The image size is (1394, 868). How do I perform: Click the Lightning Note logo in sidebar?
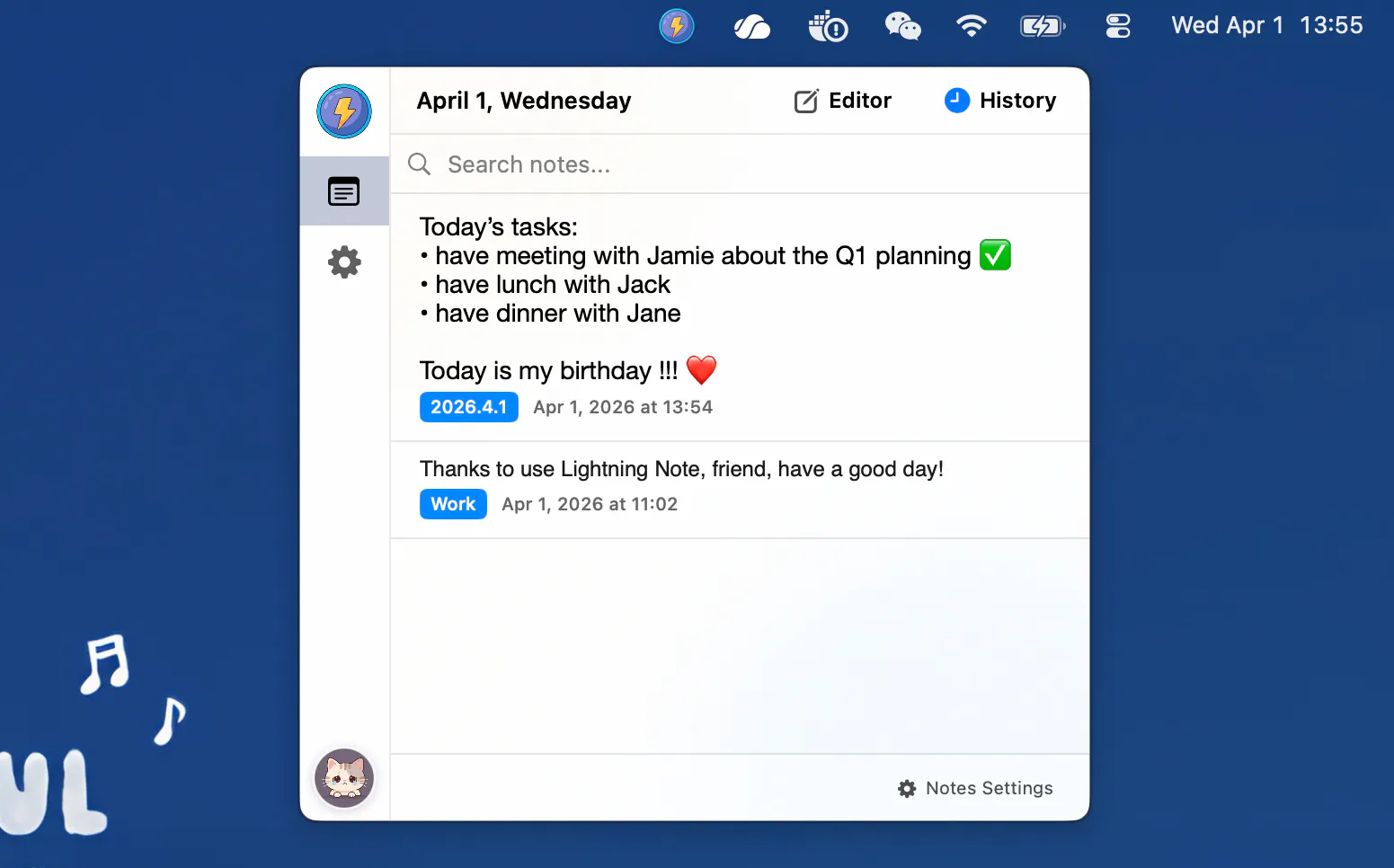[x=344, y=111]
